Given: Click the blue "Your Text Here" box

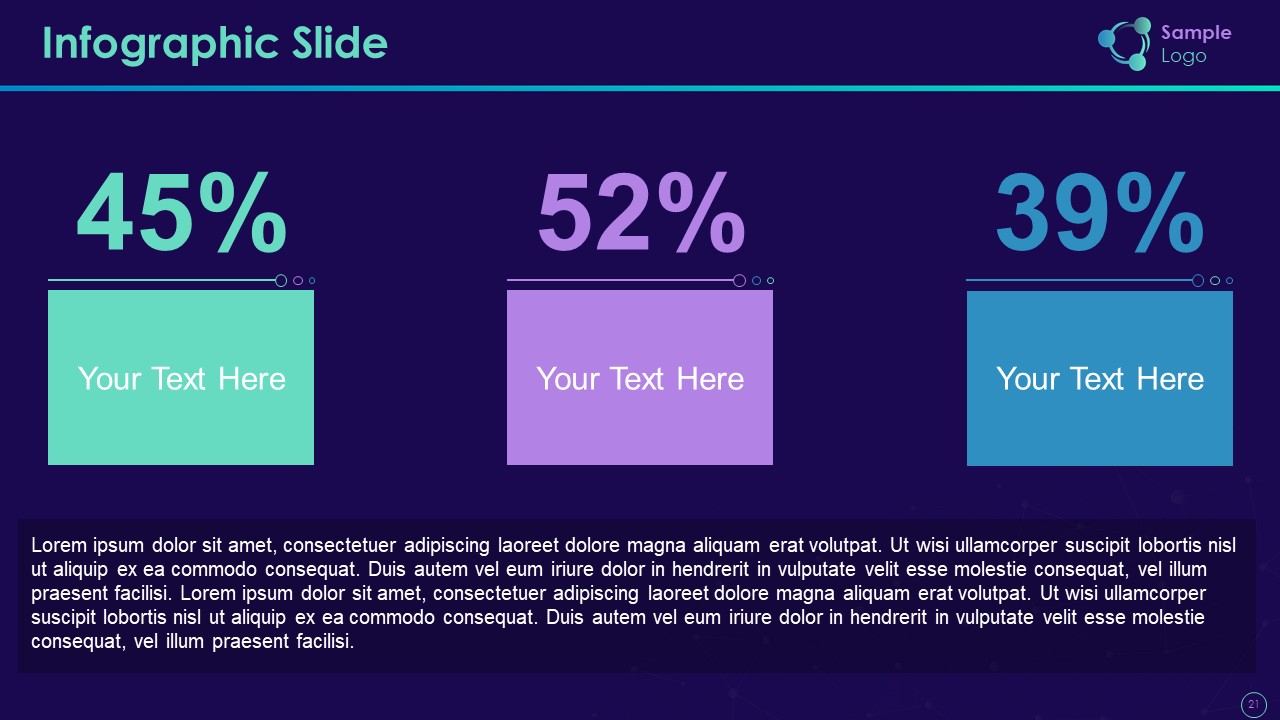Looking at the screenshot, I should 1100,378.
